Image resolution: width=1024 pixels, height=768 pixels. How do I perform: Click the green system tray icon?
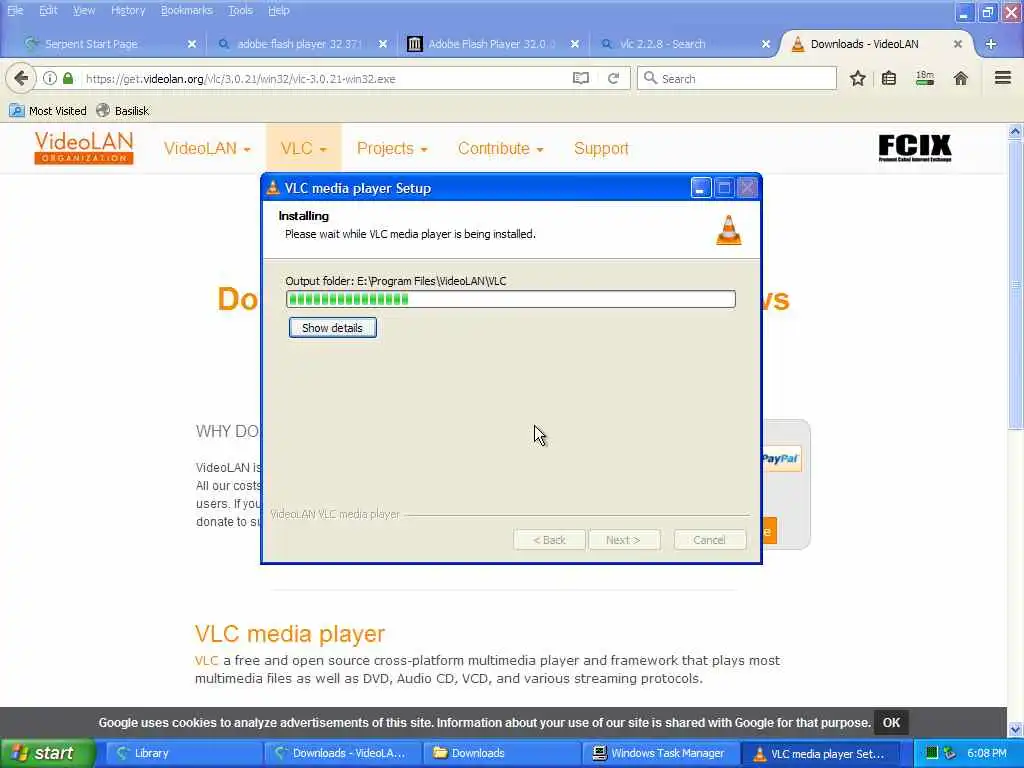pos(932,753)
